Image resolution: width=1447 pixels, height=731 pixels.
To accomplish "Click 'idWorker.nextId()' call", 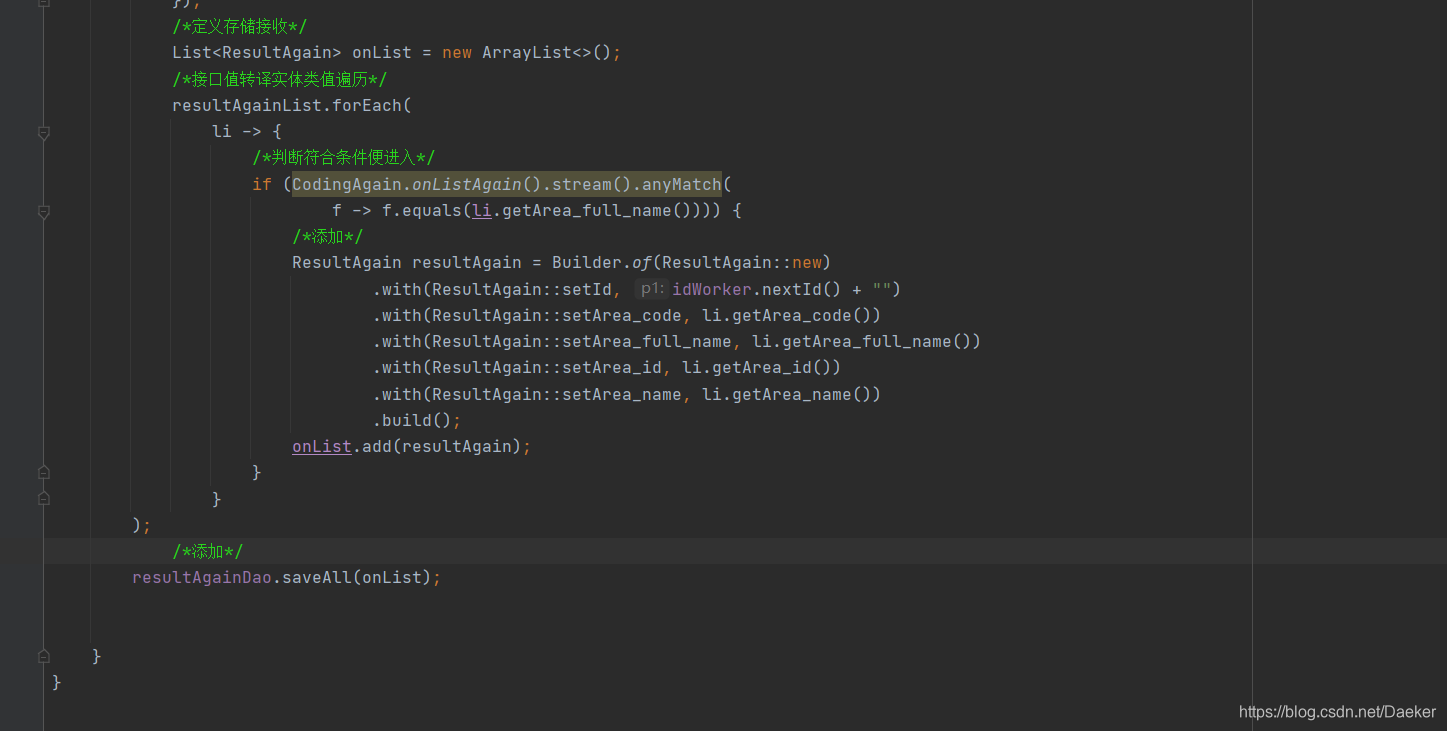I will coord(757,289).
